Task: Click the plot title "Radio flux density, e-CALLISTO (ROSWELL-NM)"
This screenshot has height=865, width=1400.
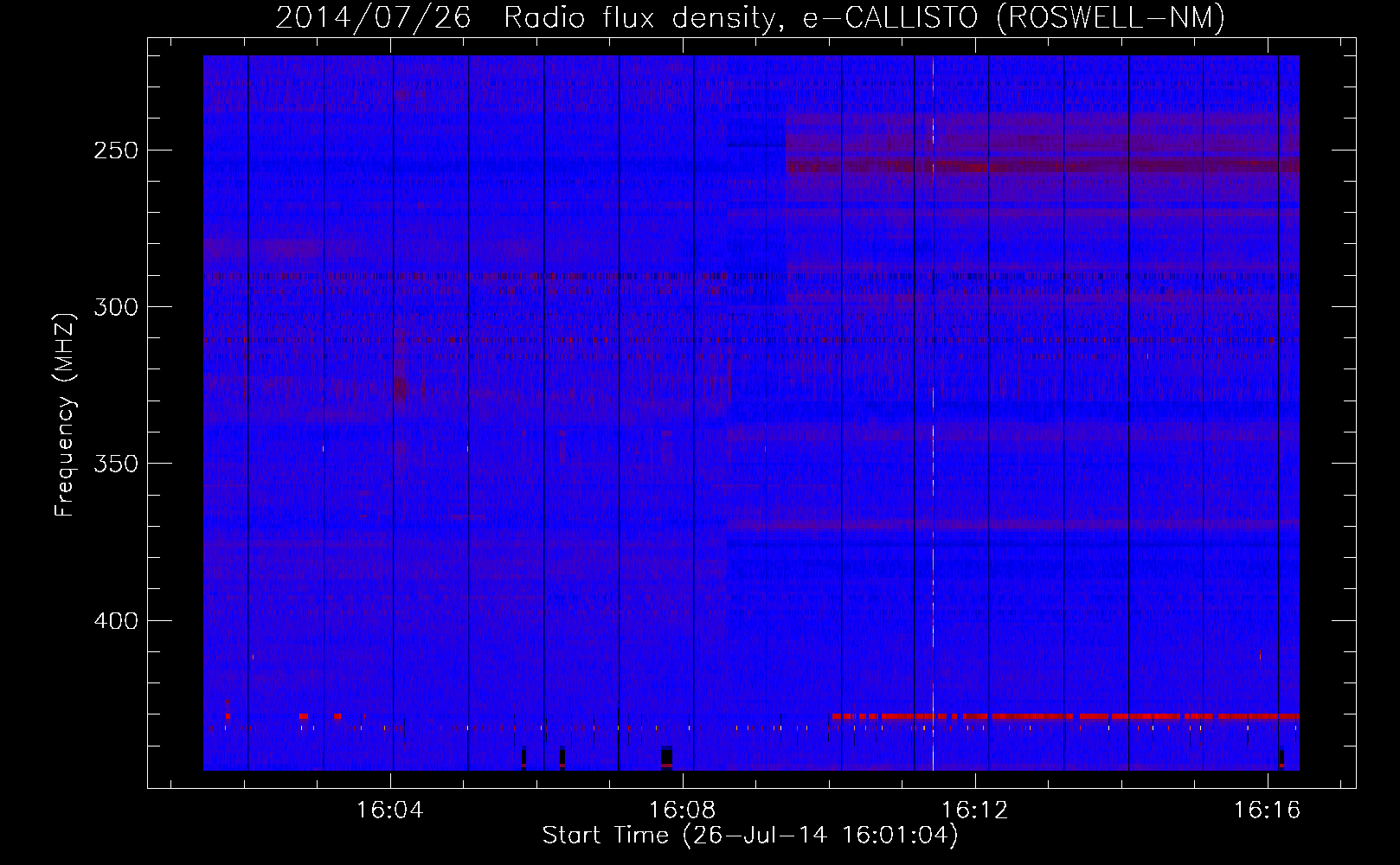Action: click(x=864, y=17)
